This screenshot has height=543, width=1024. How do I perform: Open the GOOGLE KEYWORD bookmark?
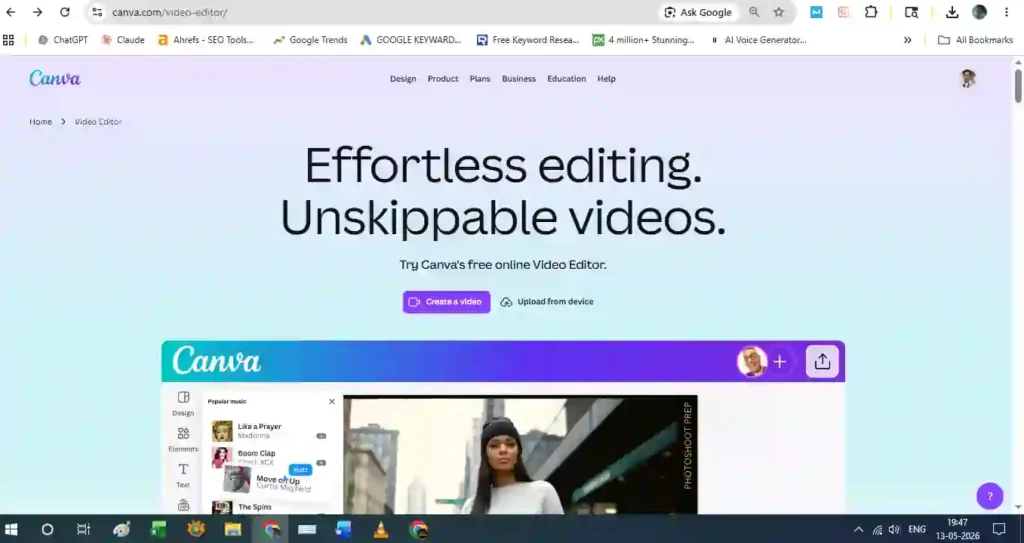[411, 40]
